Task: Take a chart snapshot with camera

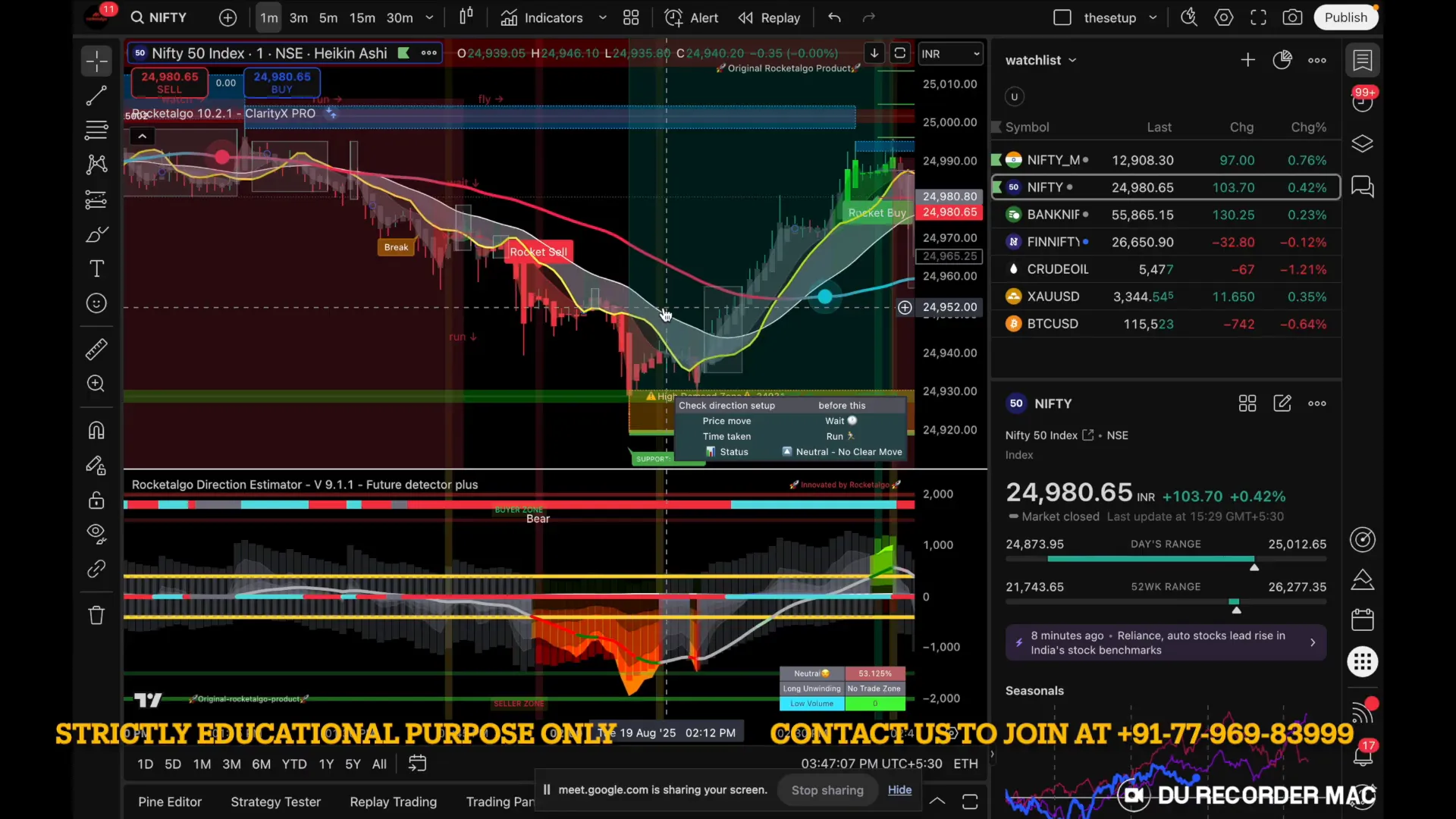Action: (1293, 17)
